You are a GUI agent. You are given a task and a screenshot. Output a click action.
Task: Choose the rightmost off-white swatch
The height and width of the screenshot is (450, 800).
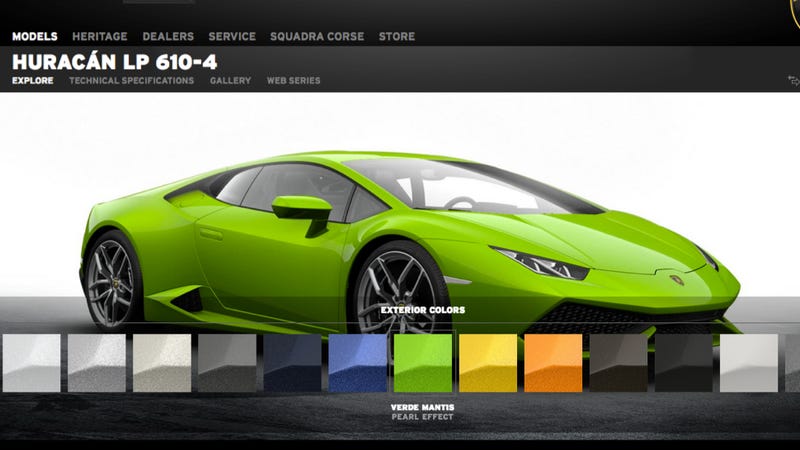click(x=749, y=363)
